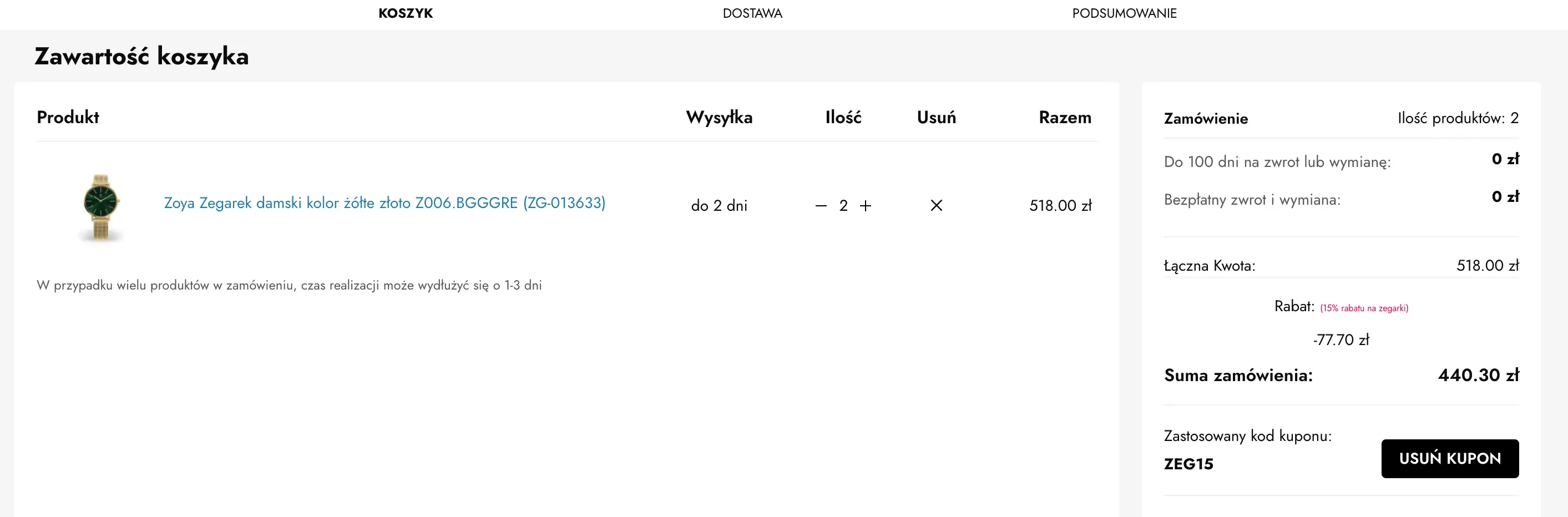Click the do 2 dni shipping time
The width and height of the screenshot is (1568, 517).
(719, 206)
